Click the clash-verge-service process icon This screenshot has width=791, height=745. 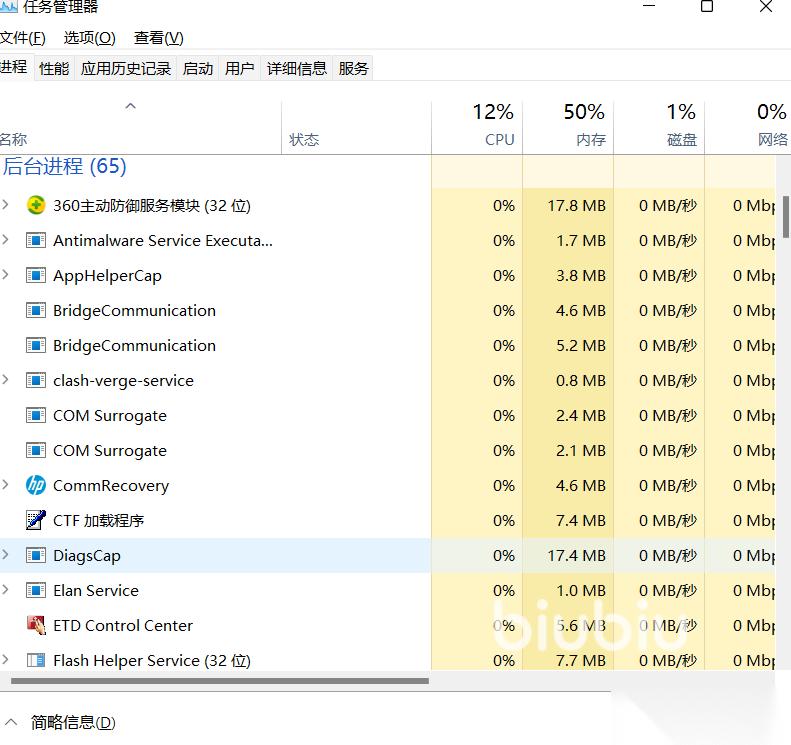coord(36,381)
